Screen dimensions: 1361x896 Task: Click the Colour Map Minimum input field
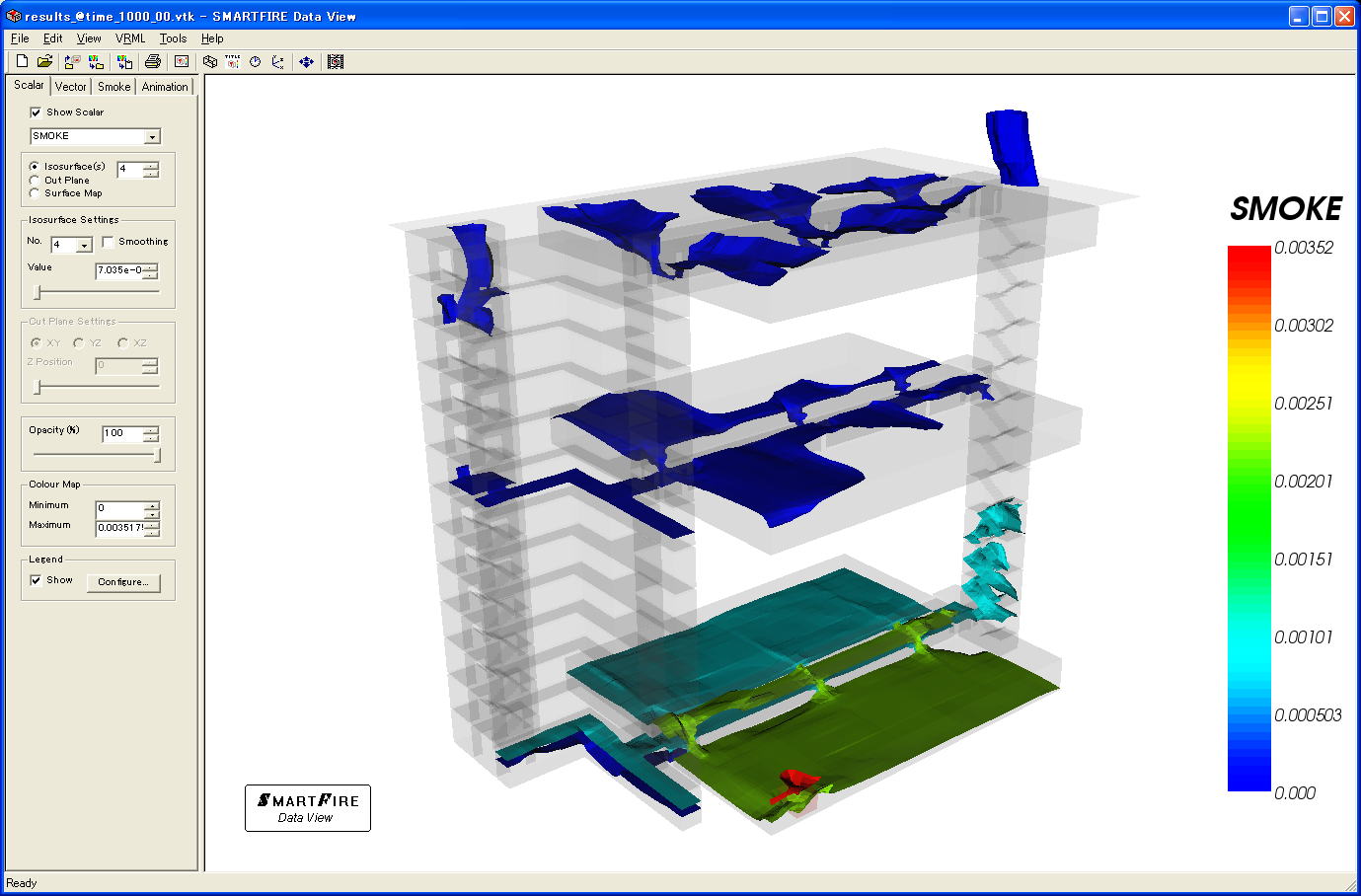[x=119, y=509]
